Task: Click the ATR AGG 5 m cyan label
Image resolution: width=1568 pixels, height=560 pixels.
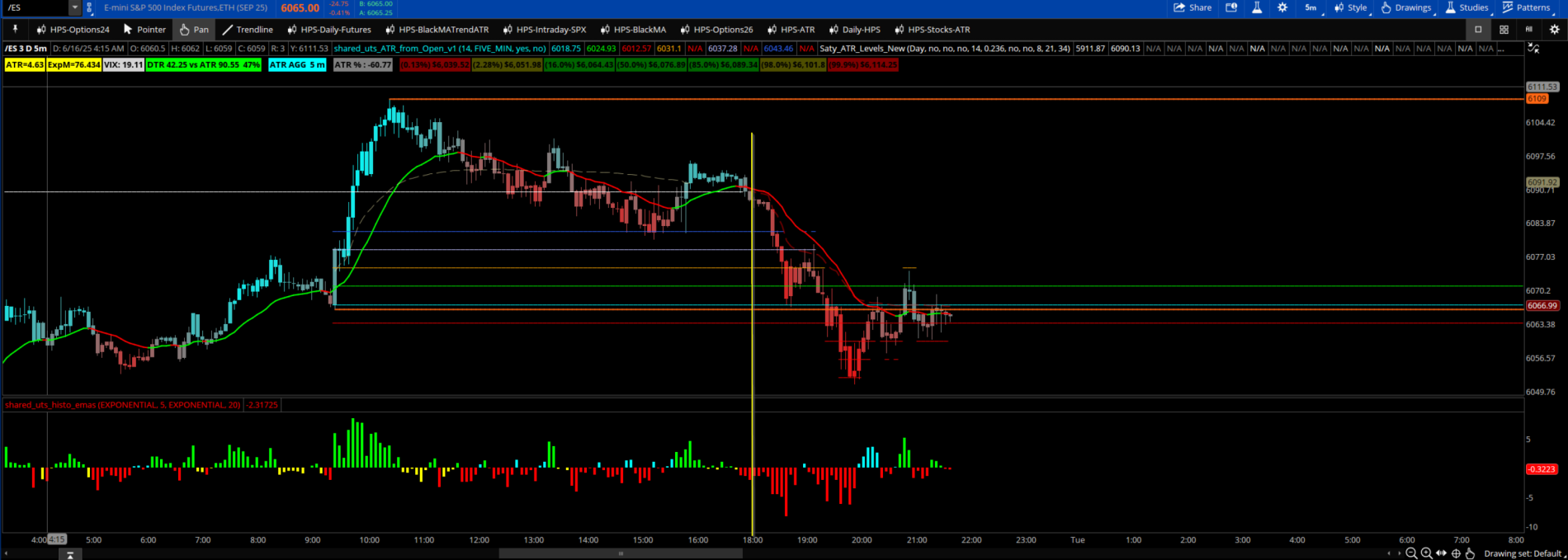Action: 297,64
